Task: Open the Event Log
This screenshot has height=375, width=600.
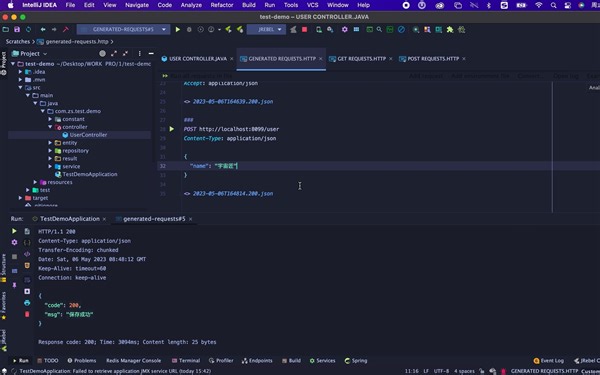Action: pyautogui.click(x=548, y=360)
